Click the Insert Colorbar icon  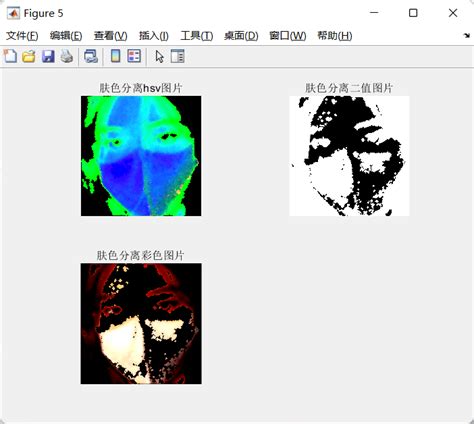115,56
